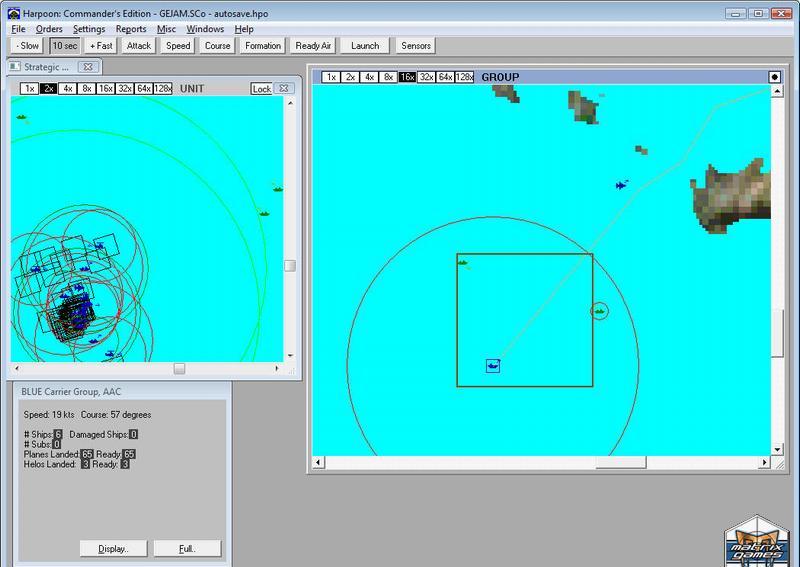Toggle the Lock button in the Unit window
Image resolution: width=800 pixels, height=567 pixels.
pos(261,89)
